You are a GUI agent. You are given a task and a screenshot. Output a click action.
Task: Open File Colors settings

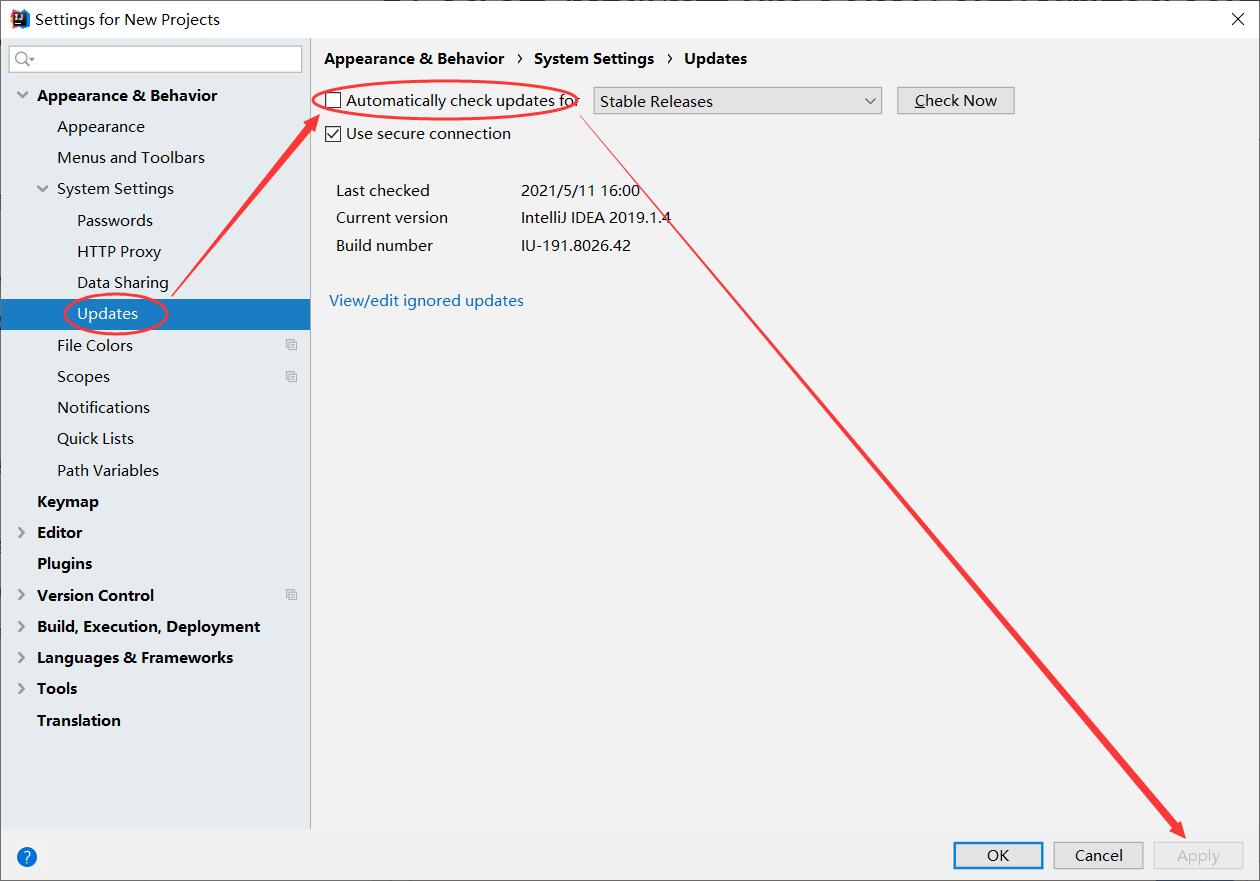tap(95, 345)
